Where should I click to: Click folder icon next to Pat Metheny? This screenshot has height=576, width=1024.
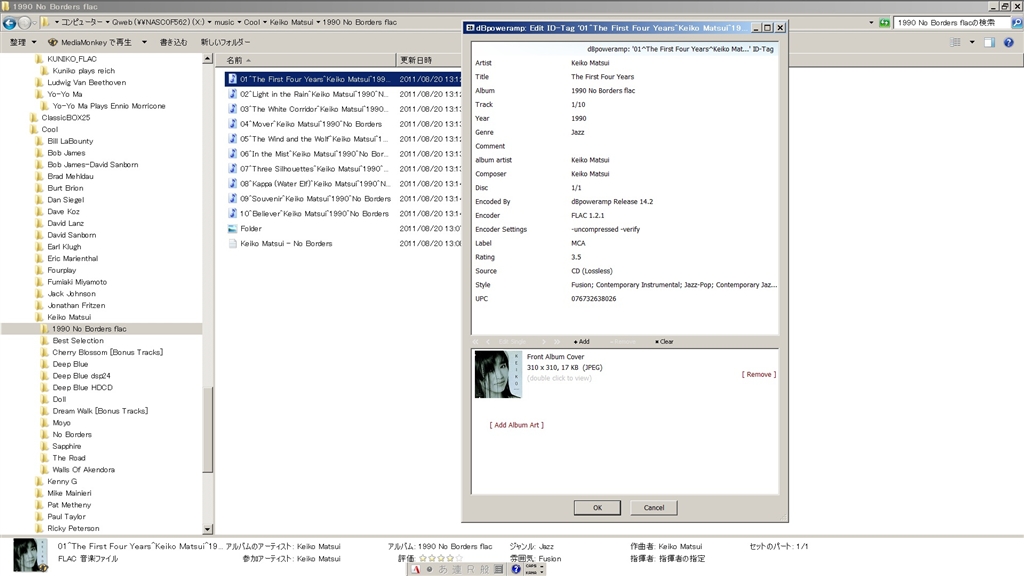[40, 505]
